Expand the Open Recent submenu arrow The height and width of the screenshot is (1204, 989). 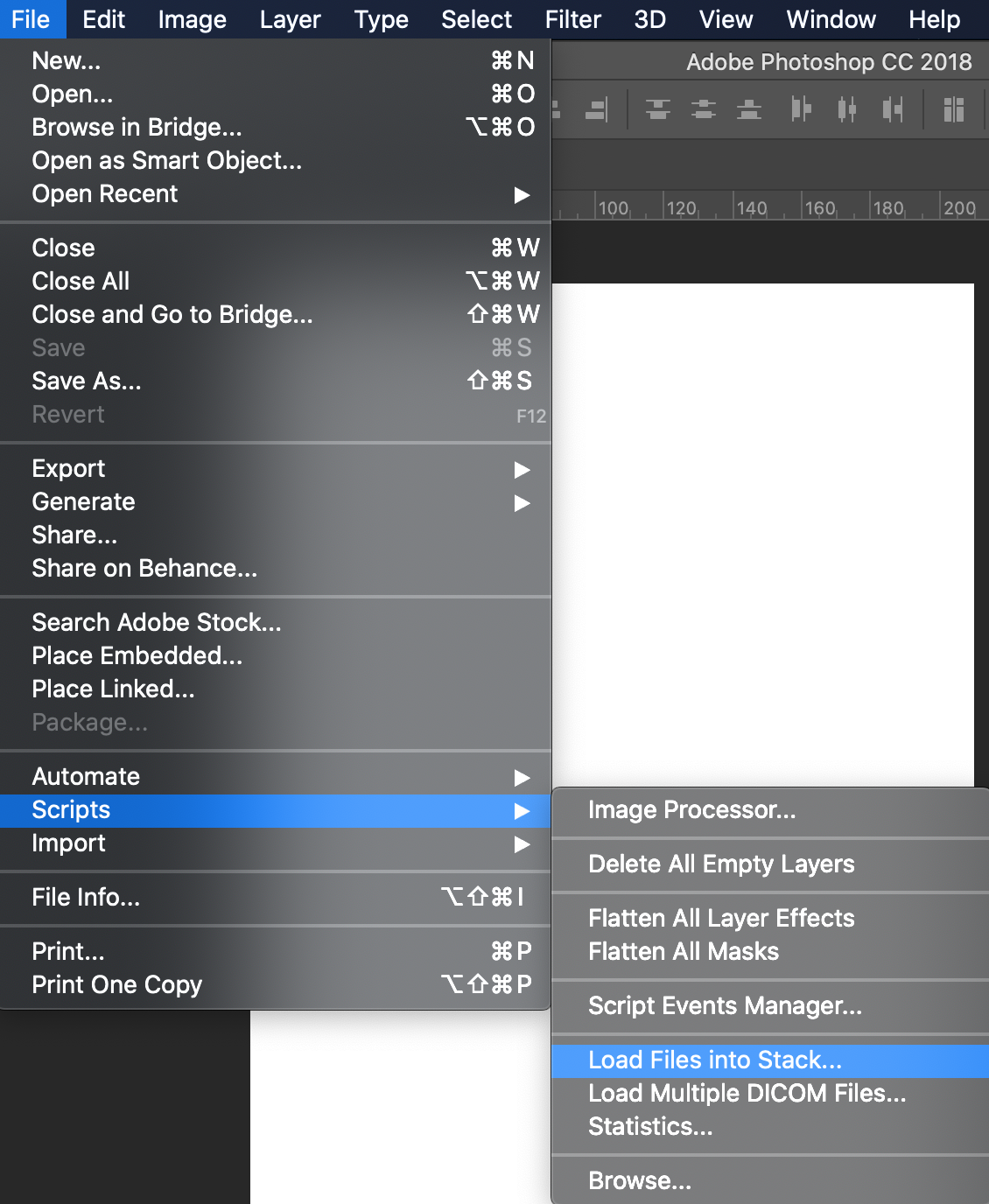(x=522, y=194)
